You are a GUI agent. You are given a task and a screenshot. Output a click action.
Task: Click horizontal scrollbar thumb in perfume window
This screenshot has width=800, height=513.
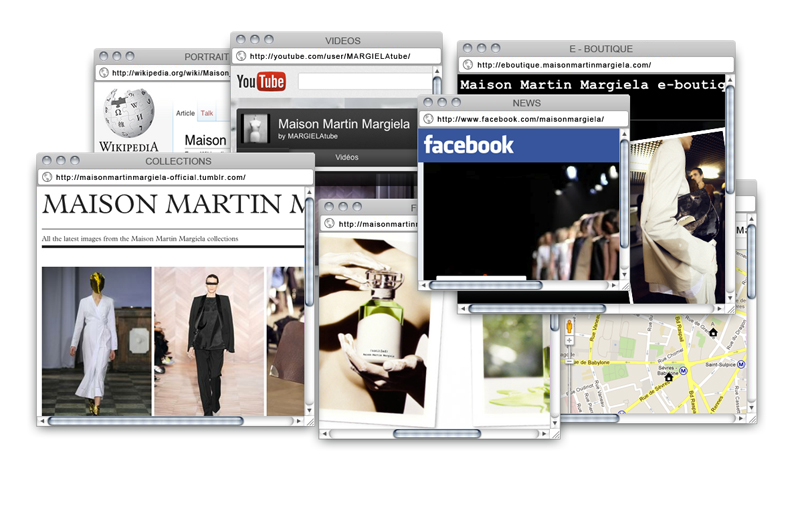point(437,434)
